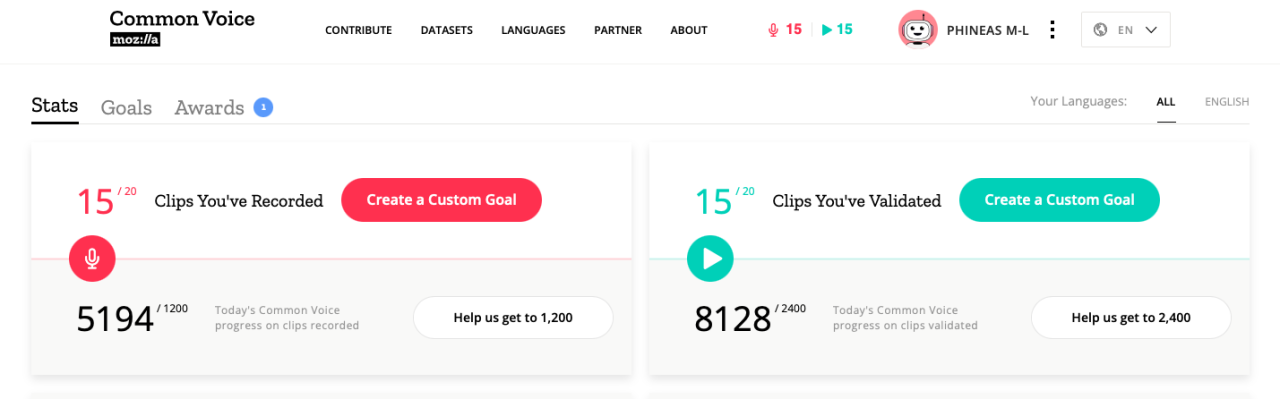The height and width of the screenshot is (399, 1280).
Task: Create a custom goal for recorded clips
Action: [x=441, y=200]
